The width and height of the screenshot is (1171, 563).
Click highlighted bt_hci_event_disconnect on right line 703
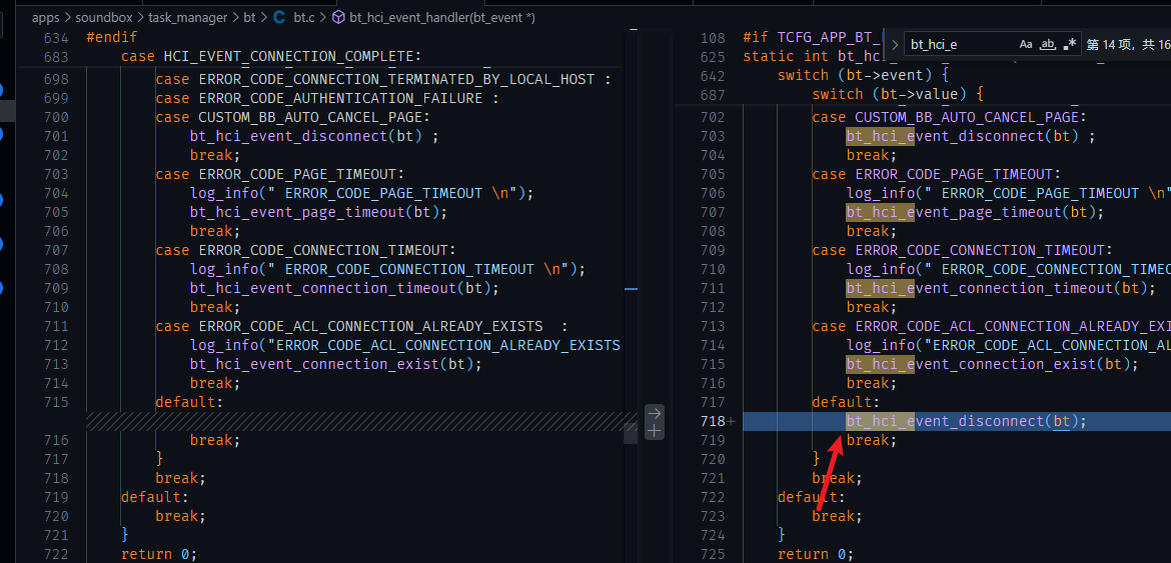970,136
